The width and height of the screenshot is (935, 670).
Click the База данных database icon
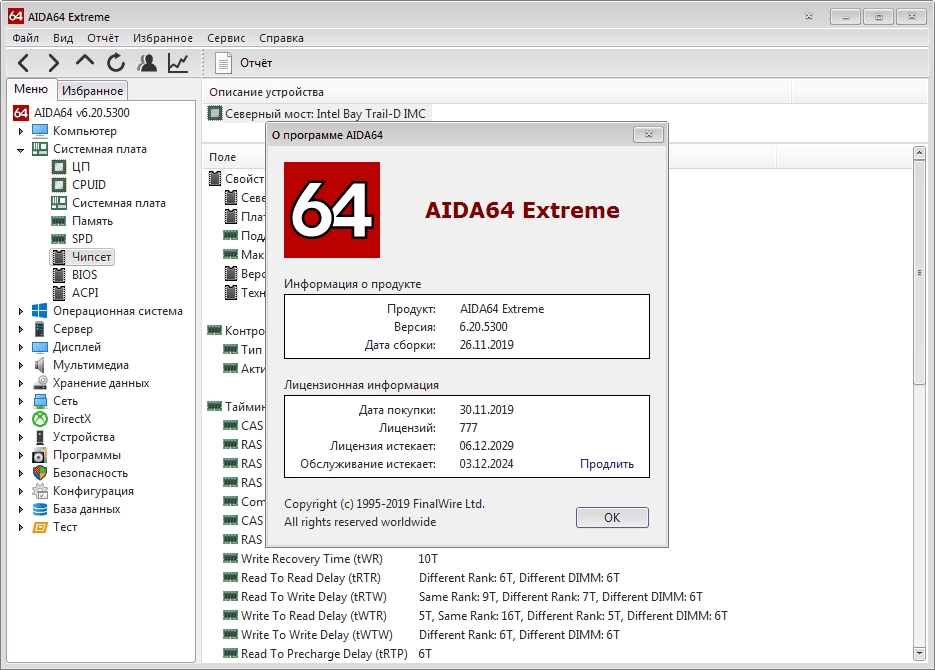39,509
